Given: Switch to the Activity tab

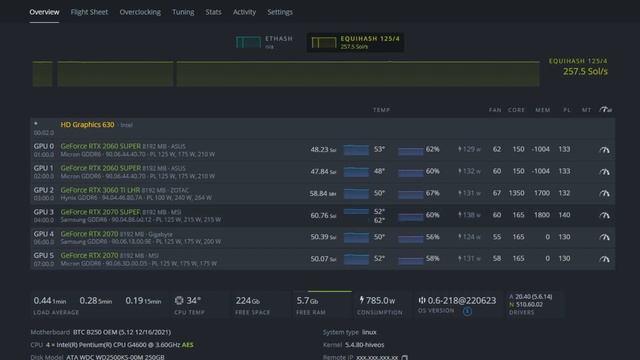Looking at the screenshot, I should pos(244,12).
